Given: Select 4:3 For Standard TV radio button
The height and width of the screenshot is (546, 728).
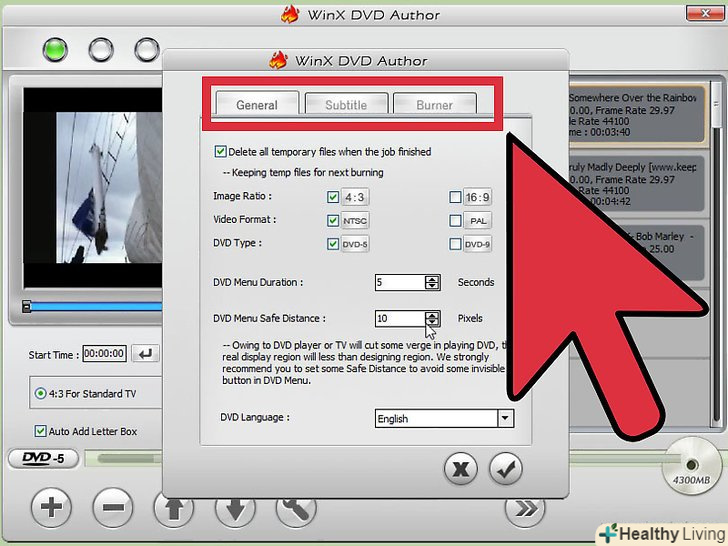Looking at the screenshot, I should [40, 394].
